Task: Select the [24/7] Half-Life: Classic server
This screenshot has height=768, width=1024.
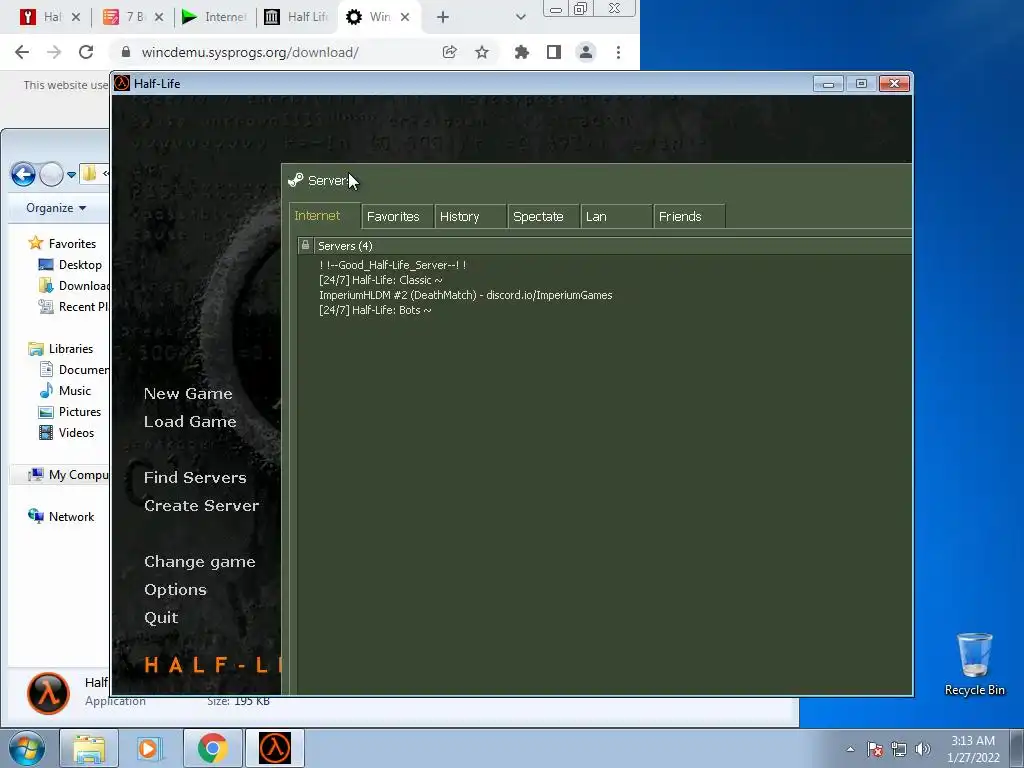Action: pyautogui.click(x=381, y=280)
